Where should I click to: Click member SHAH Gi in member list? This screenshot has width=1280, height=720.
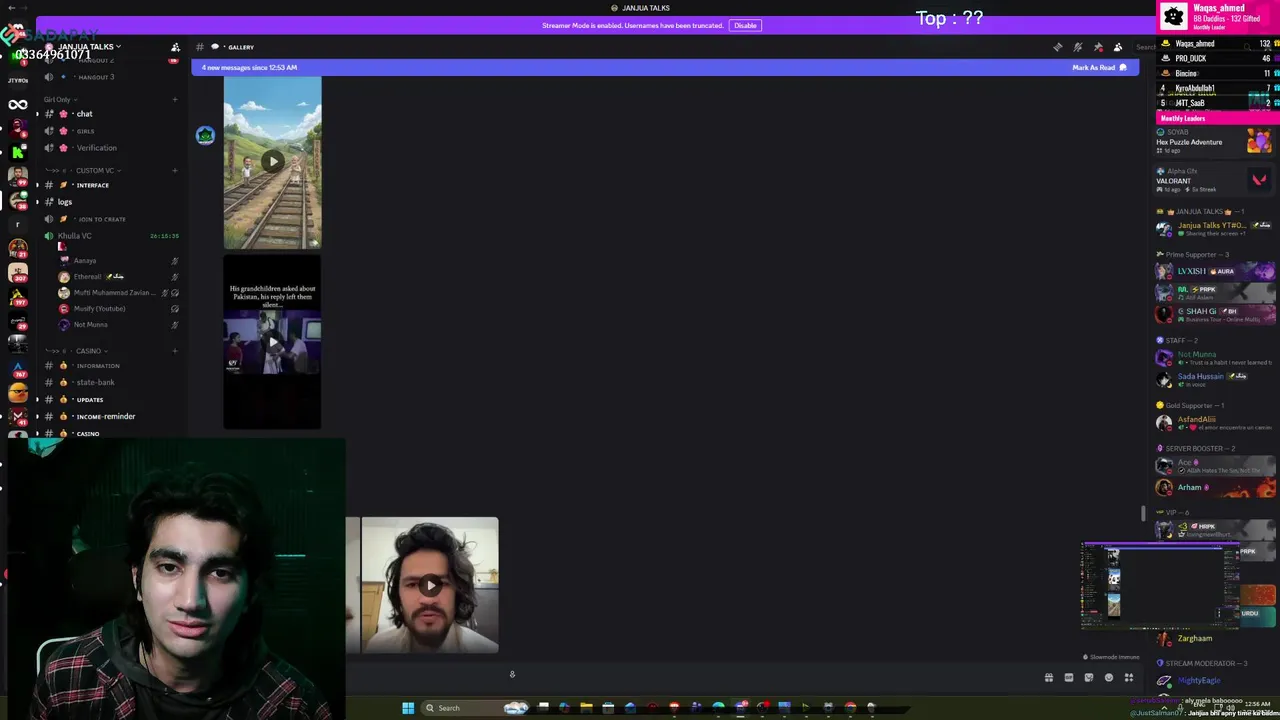click(1216, 313)
